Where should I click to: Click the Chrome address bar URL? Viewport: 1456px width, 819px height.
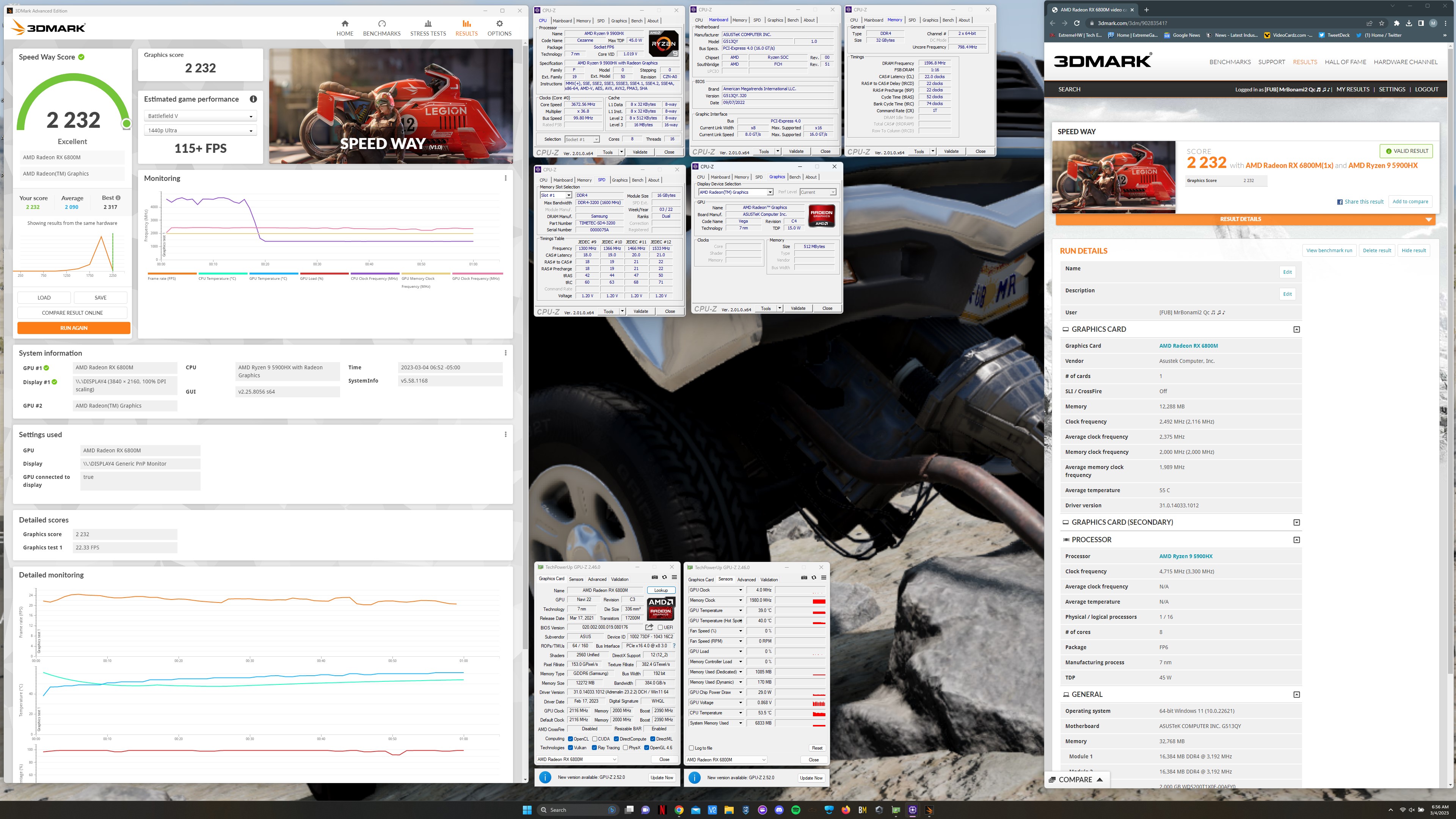point(1132,23)
